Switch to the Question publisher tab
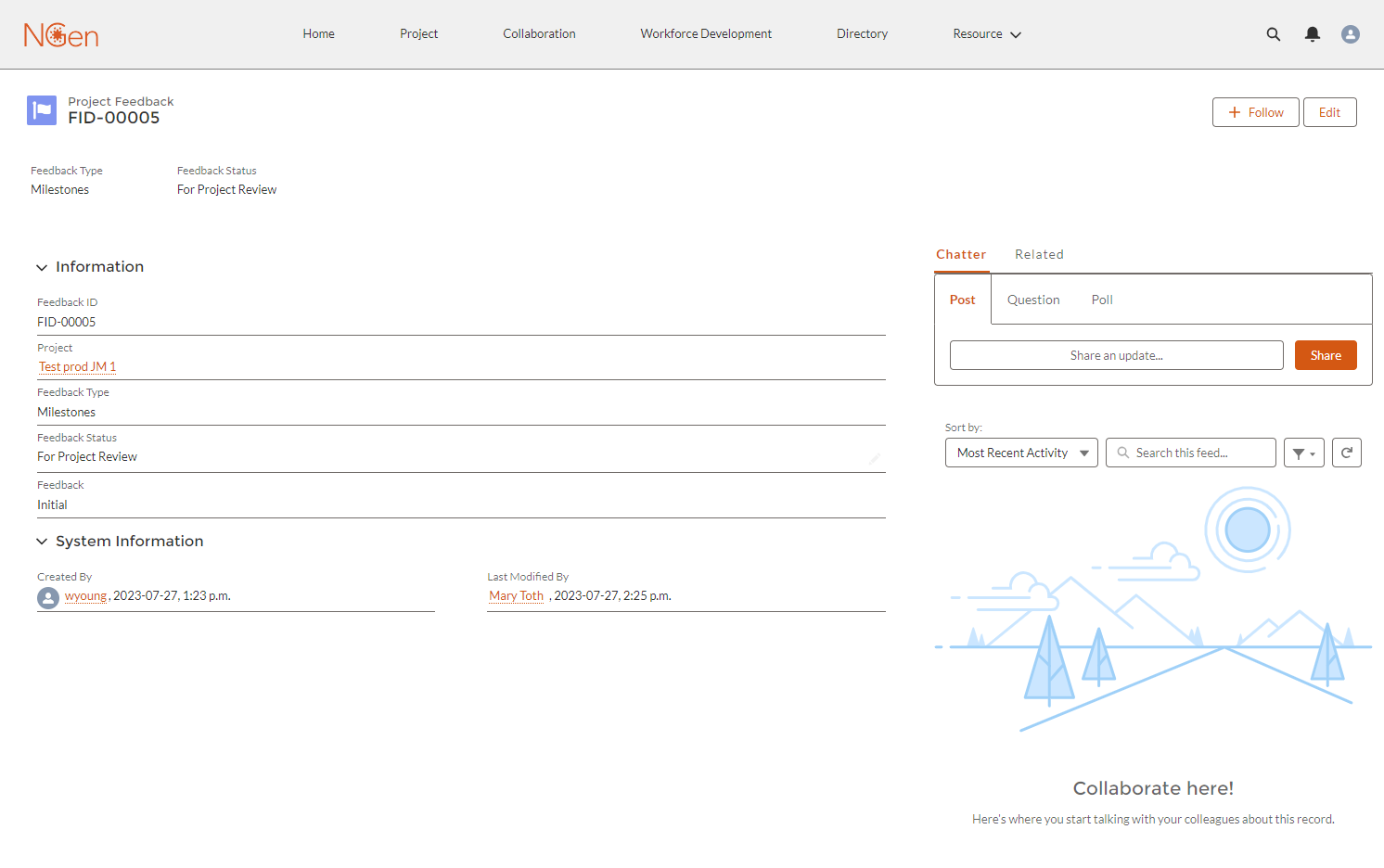 (x=1033, y=300)
